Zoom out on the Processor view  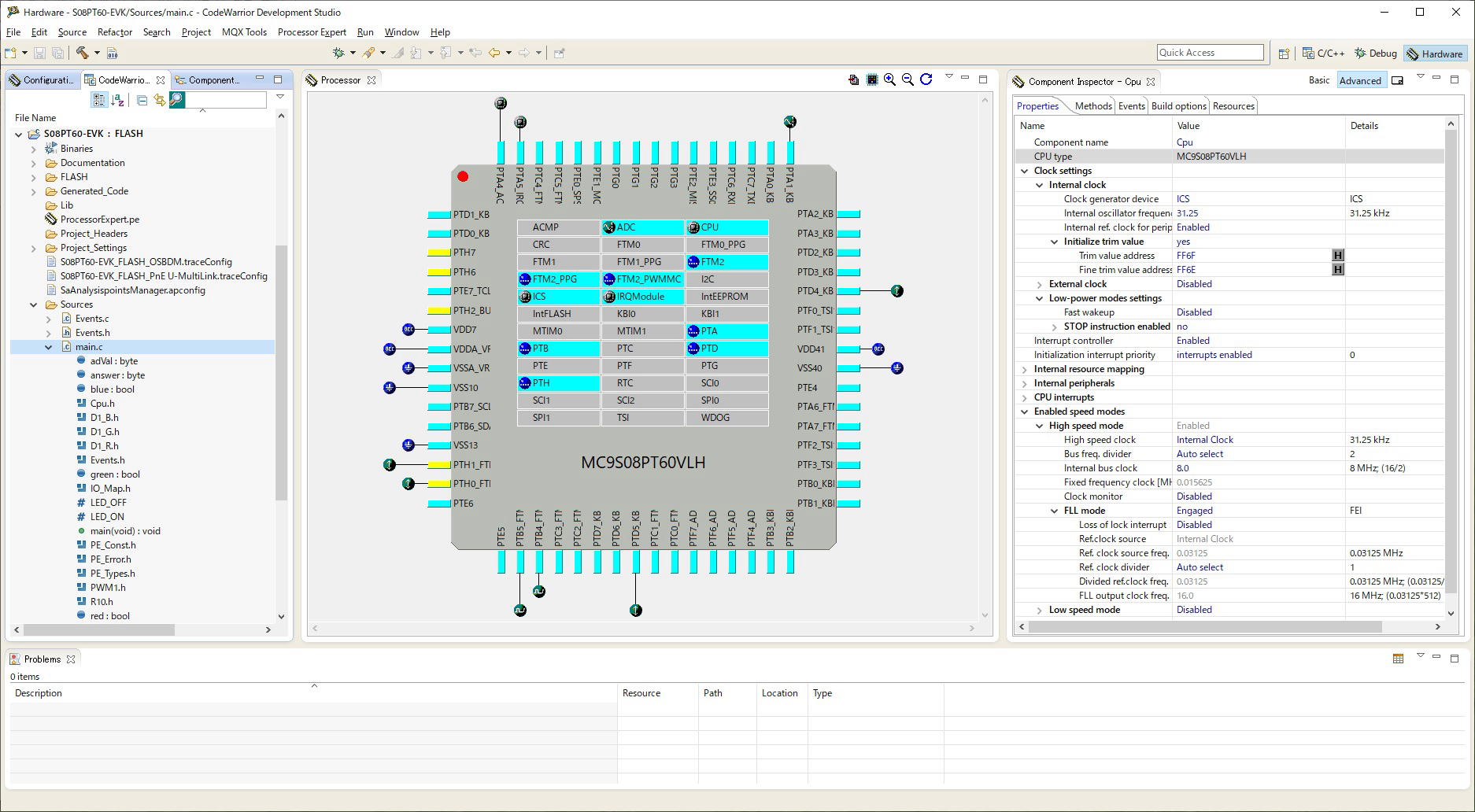(x=908, y=79)
